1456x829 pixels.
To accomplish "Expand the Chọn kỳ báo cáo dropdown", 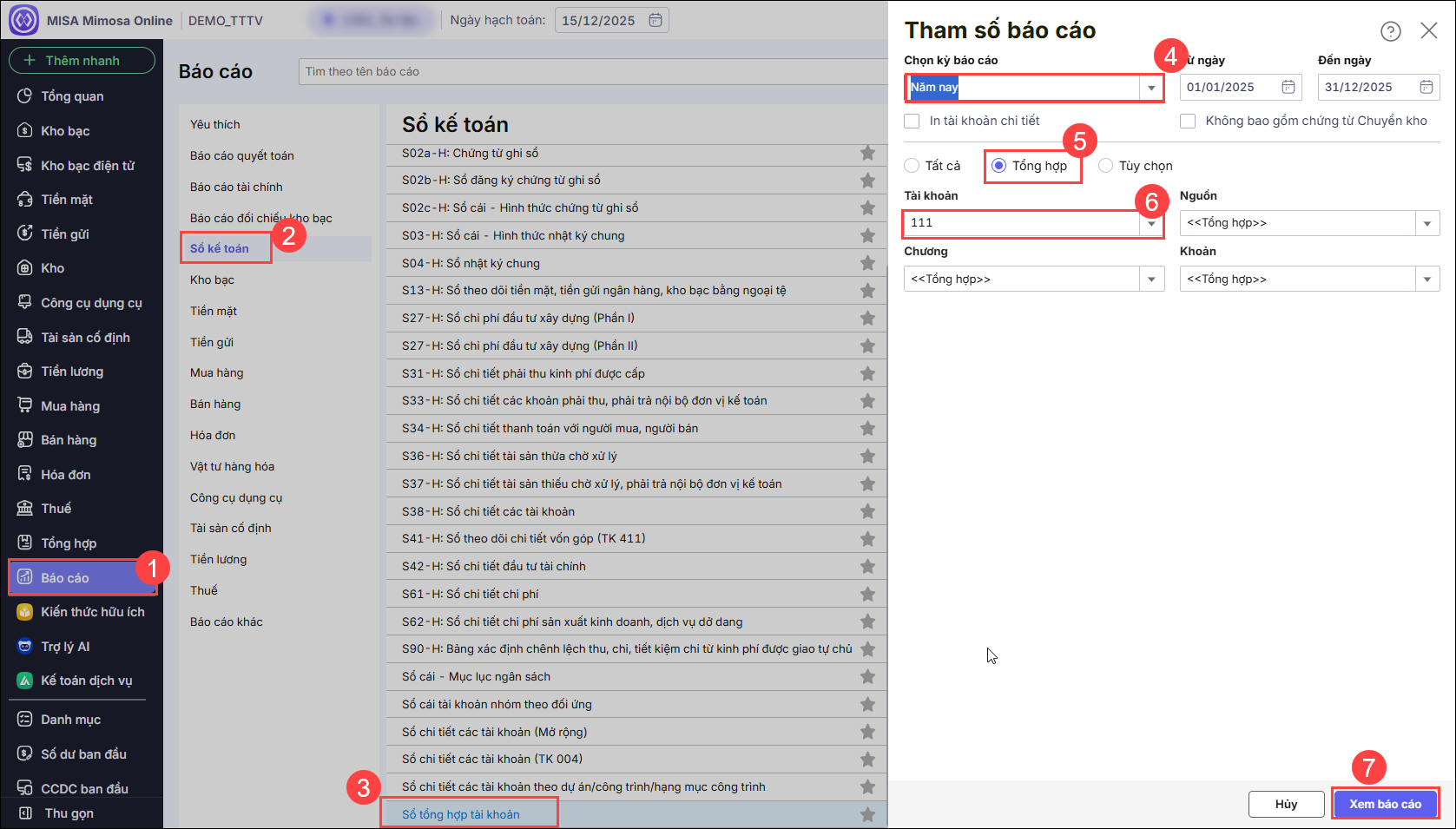I will coord(1151,88).
